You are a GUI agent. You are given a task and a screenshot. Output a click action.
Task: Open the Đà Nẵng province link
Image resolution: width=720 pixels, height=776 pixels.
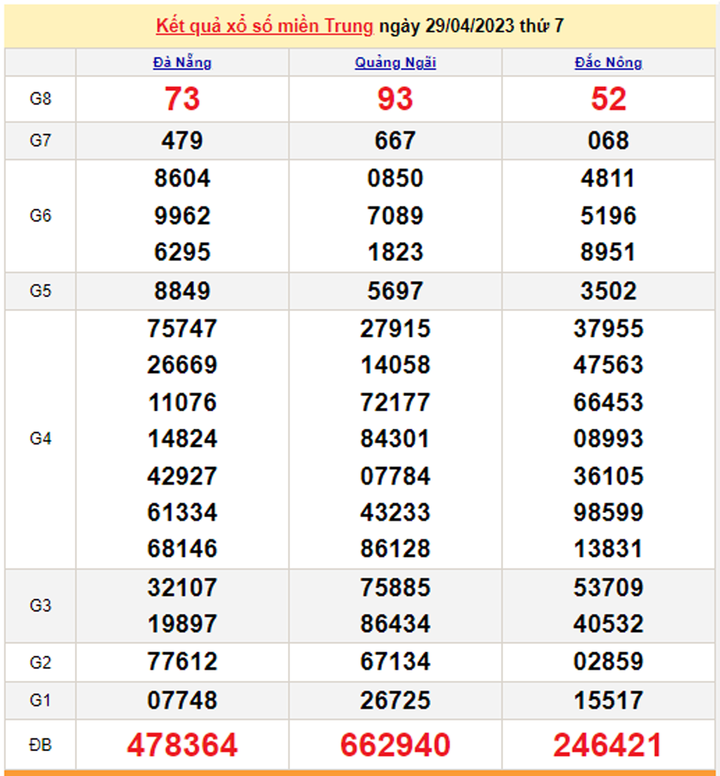pyautogui.click(x=182, y=62)
